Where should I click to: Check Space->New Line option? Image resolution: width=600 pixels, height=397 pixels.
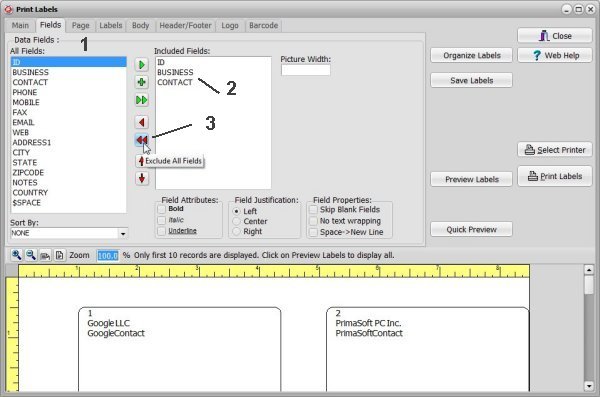[313, 232]
